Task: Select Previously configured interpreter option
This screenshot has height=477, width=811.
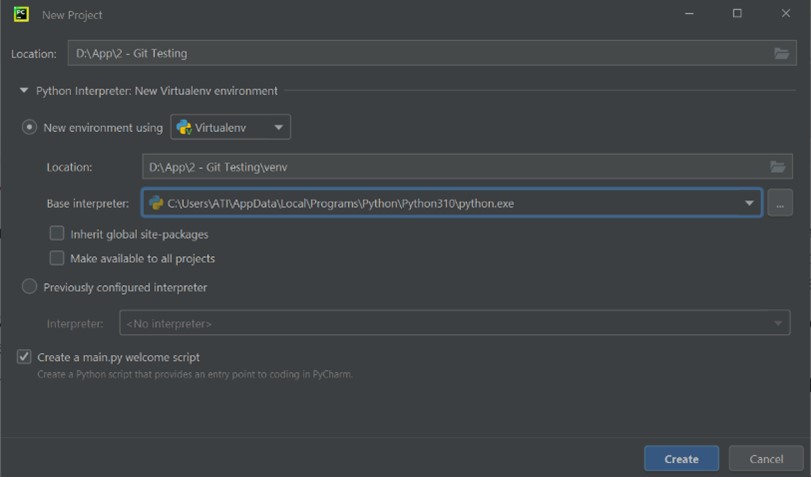Action: (x=30, y=288)
